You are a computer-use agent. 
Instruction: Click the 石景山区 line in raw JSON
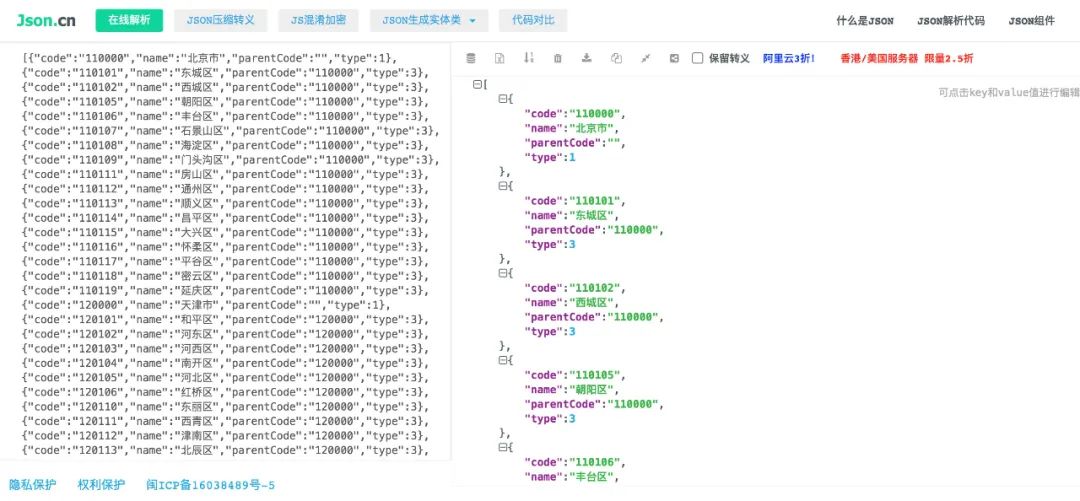[231, 131]
